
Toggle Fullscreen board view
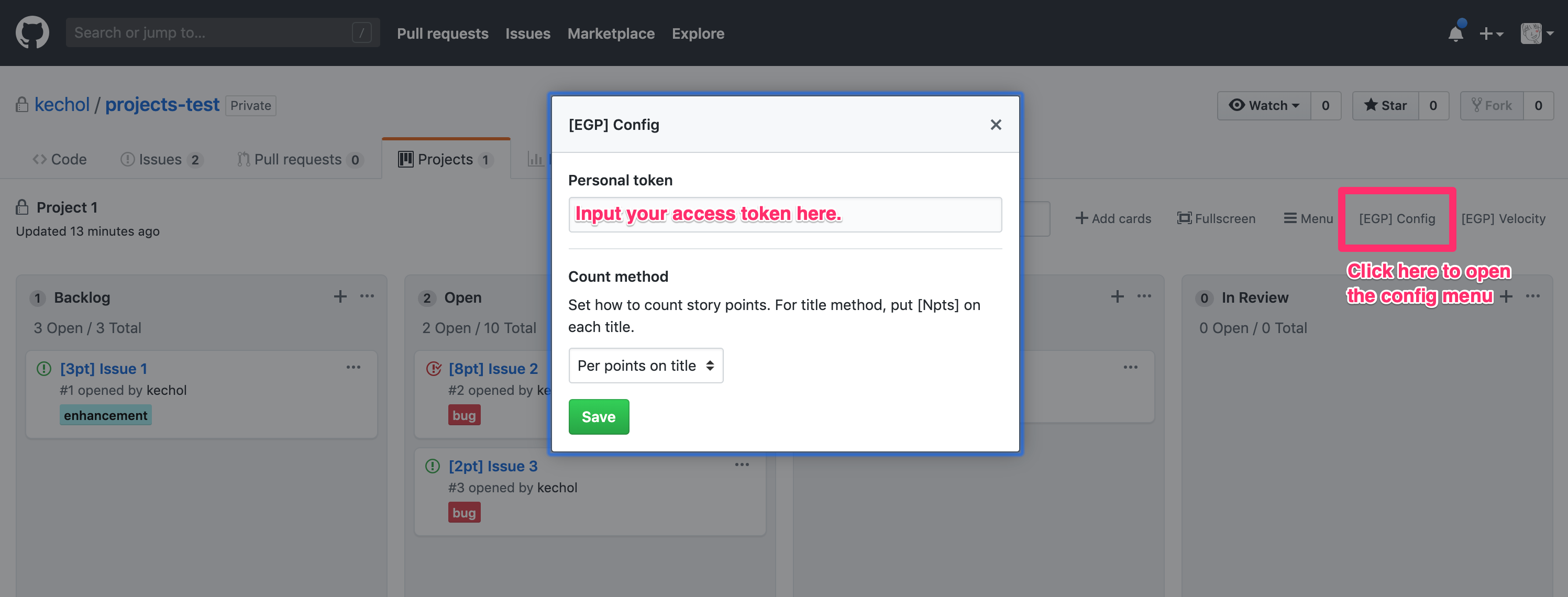tap(1216, 218)
